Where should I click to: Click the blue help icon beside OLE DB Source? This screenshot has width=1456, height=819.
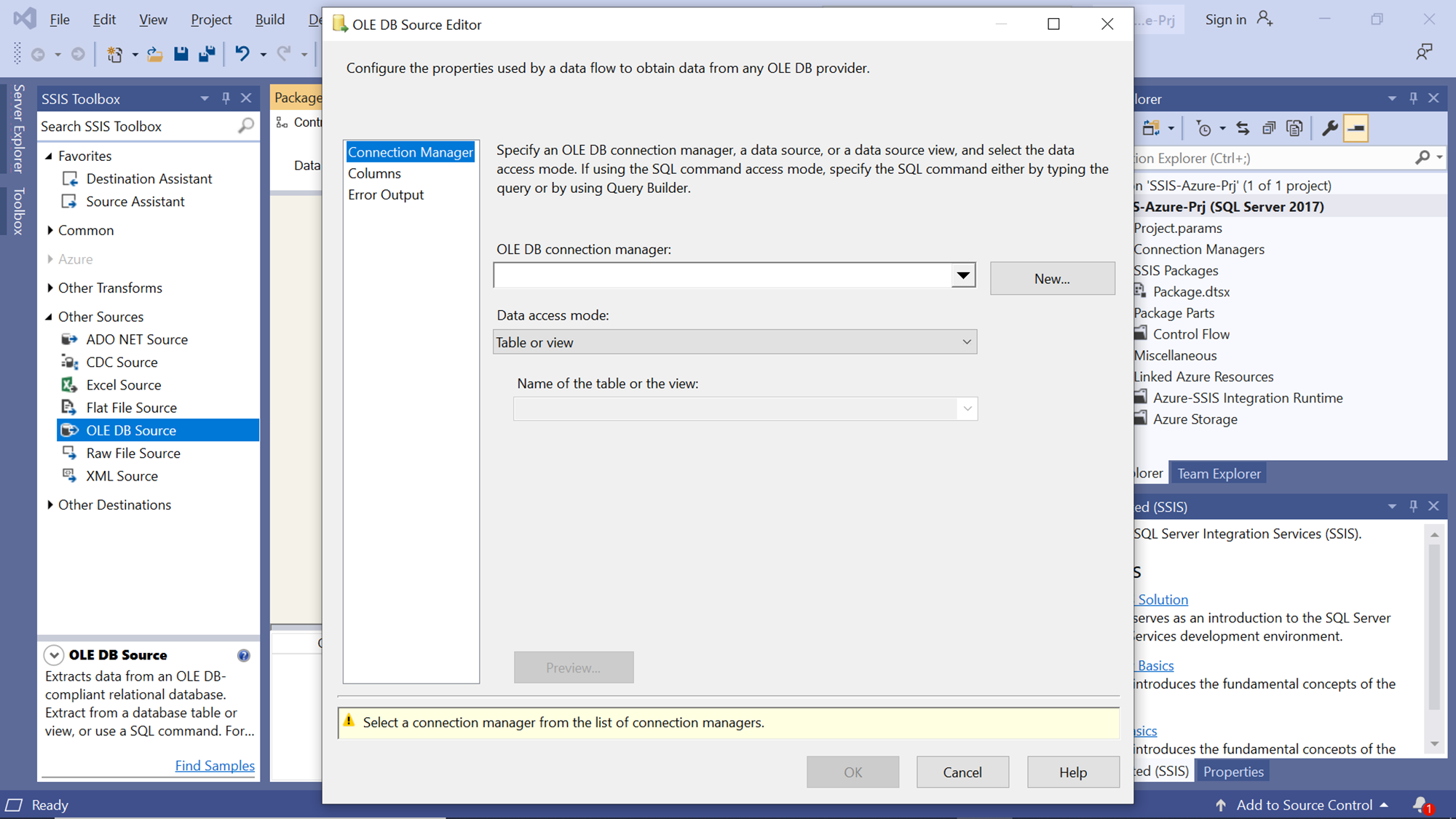244,655
